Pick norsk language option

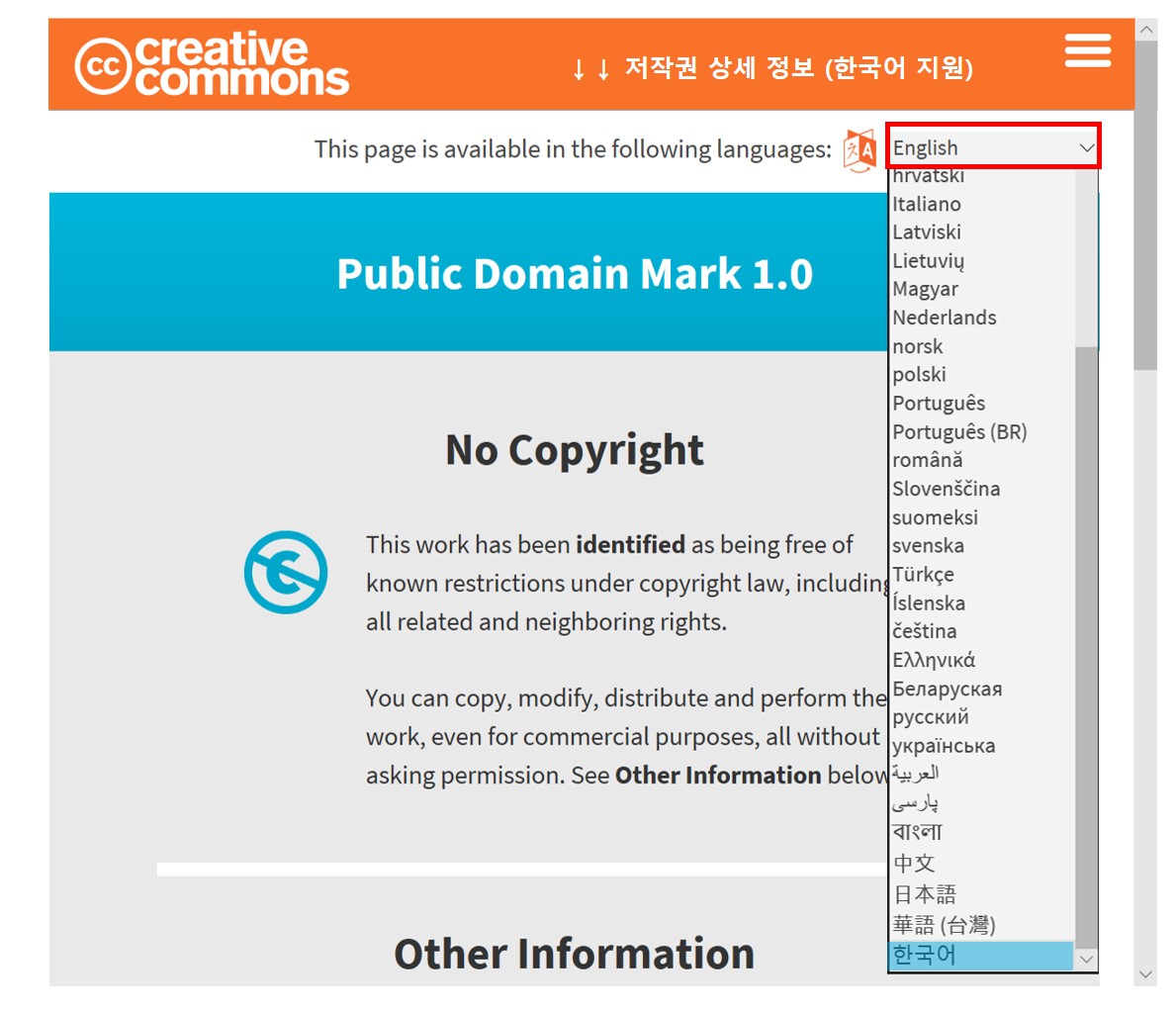point(981,346)
